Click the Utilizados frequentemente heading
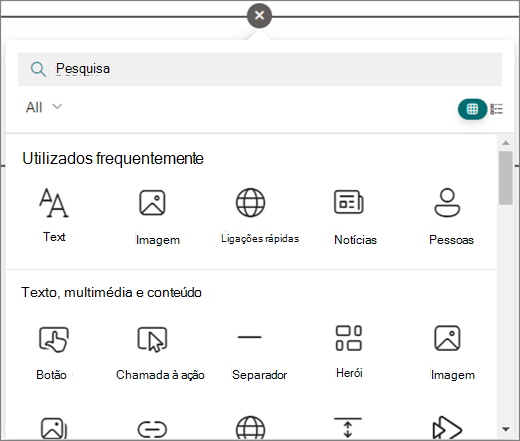 tap(113, 158)
